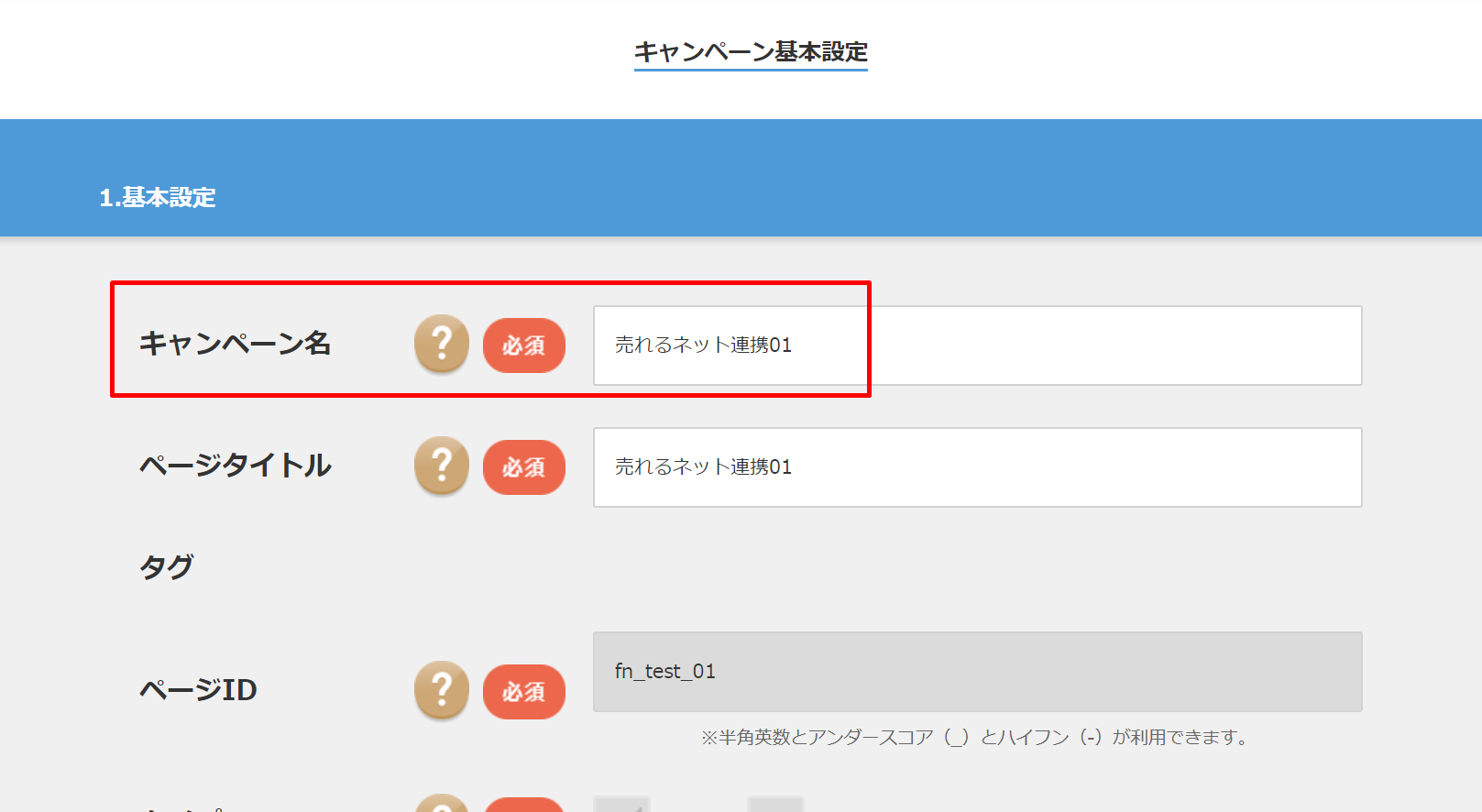Screen dimensions: 1482x812
Task: Click 必須 badge next to ページタイトル
Action: (524, 467)
